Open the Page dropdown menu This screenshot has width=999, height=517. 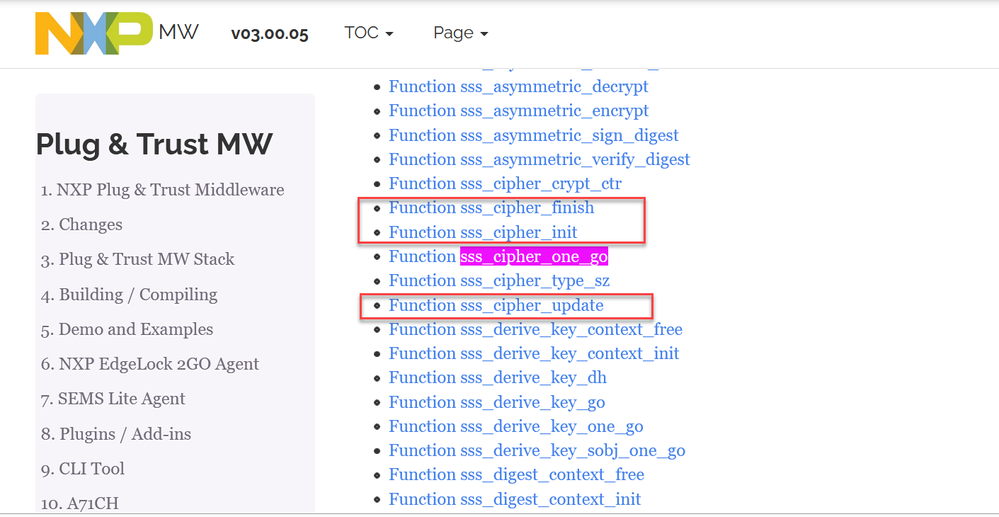(460, 33)
